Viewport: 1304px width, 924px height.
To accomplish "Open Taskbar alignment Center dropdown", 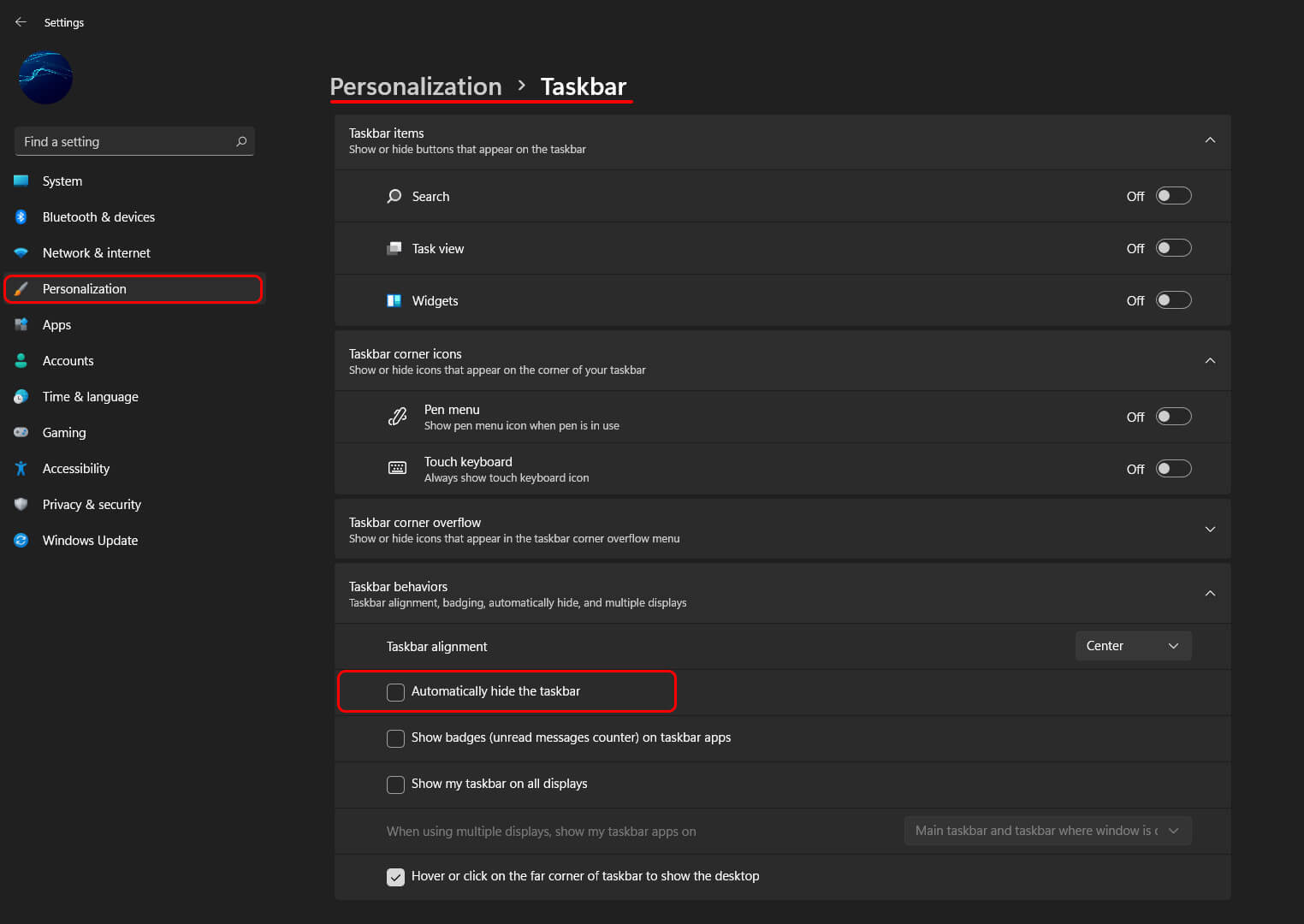I will pyautogui.click(x=1133, y=646).
